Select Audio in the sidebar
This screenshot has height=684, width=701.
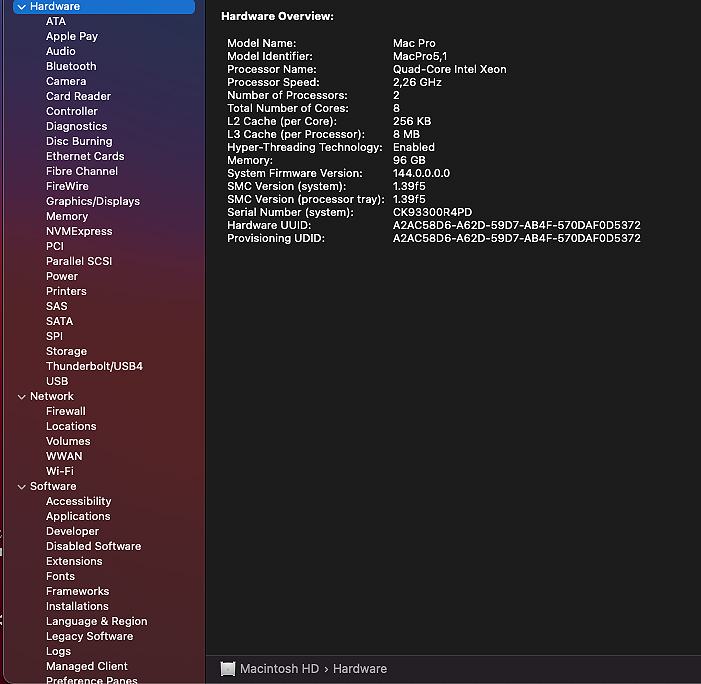pos(61,51)
